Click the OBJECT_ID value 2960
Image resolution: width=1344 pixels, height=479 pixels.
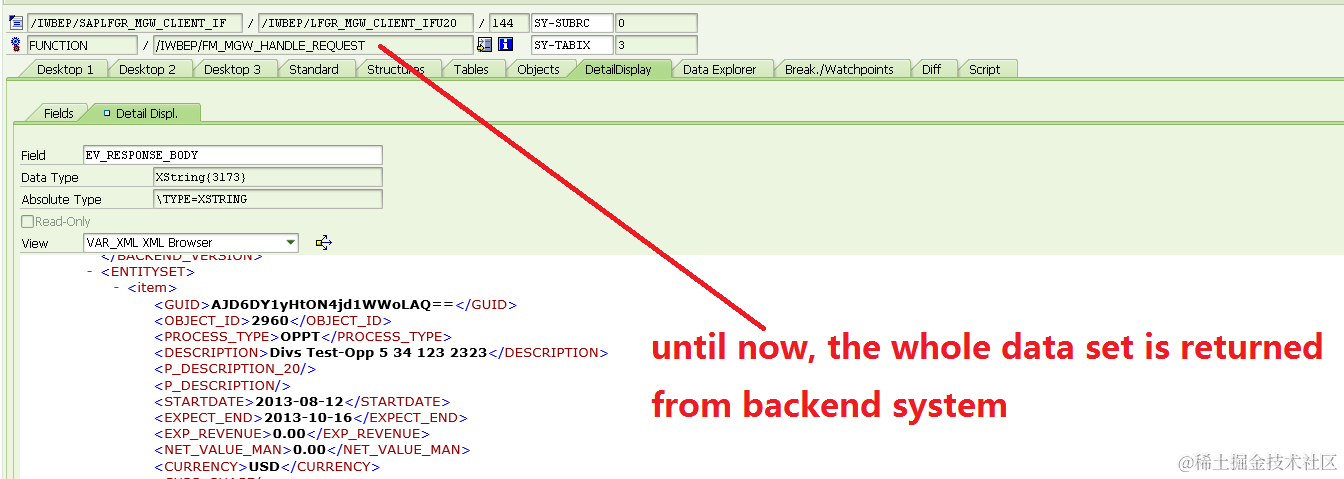(270, 320)
